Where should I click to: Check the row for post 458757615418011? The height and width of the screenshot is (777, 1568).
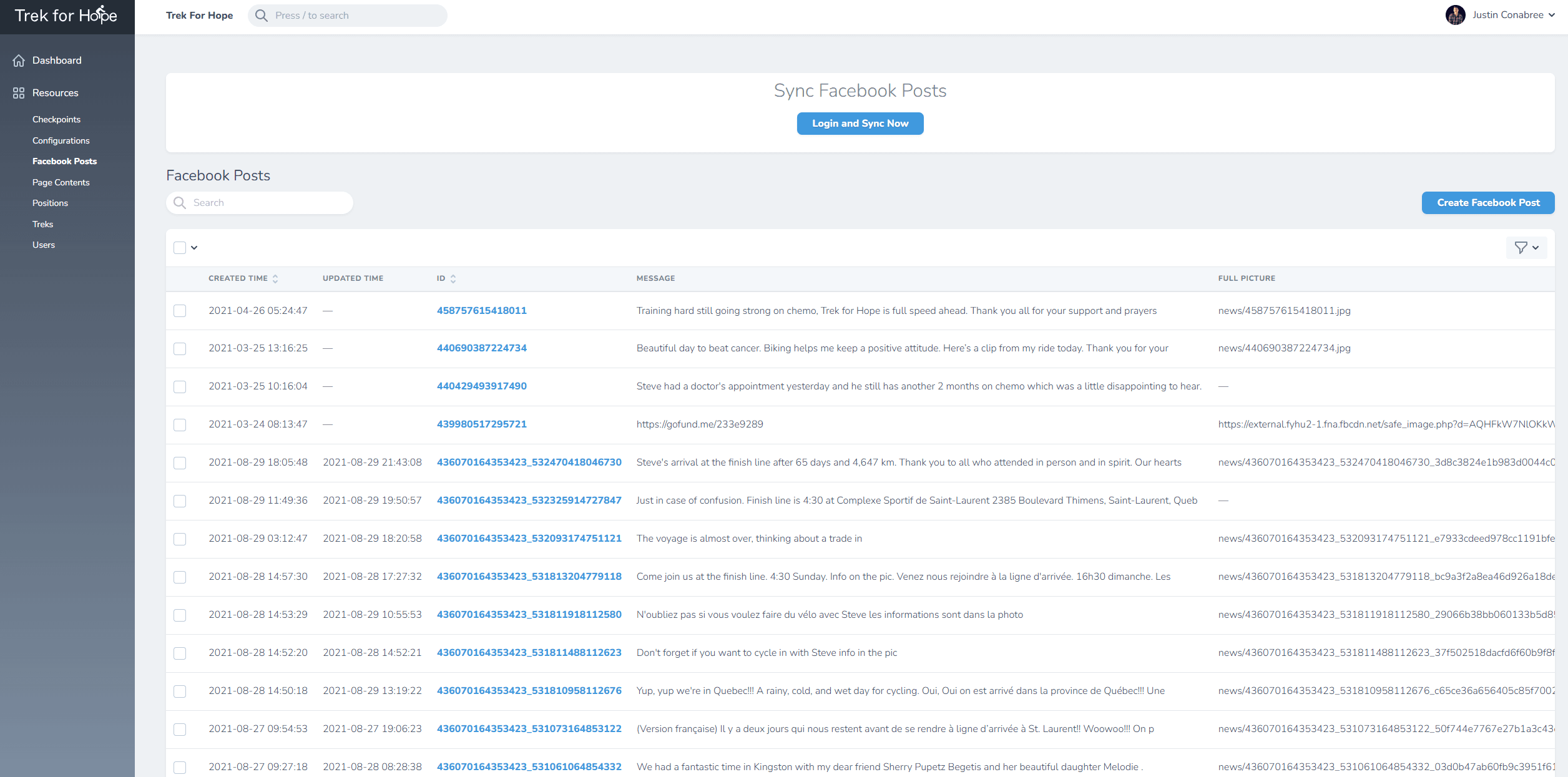(x=180, y=311)
